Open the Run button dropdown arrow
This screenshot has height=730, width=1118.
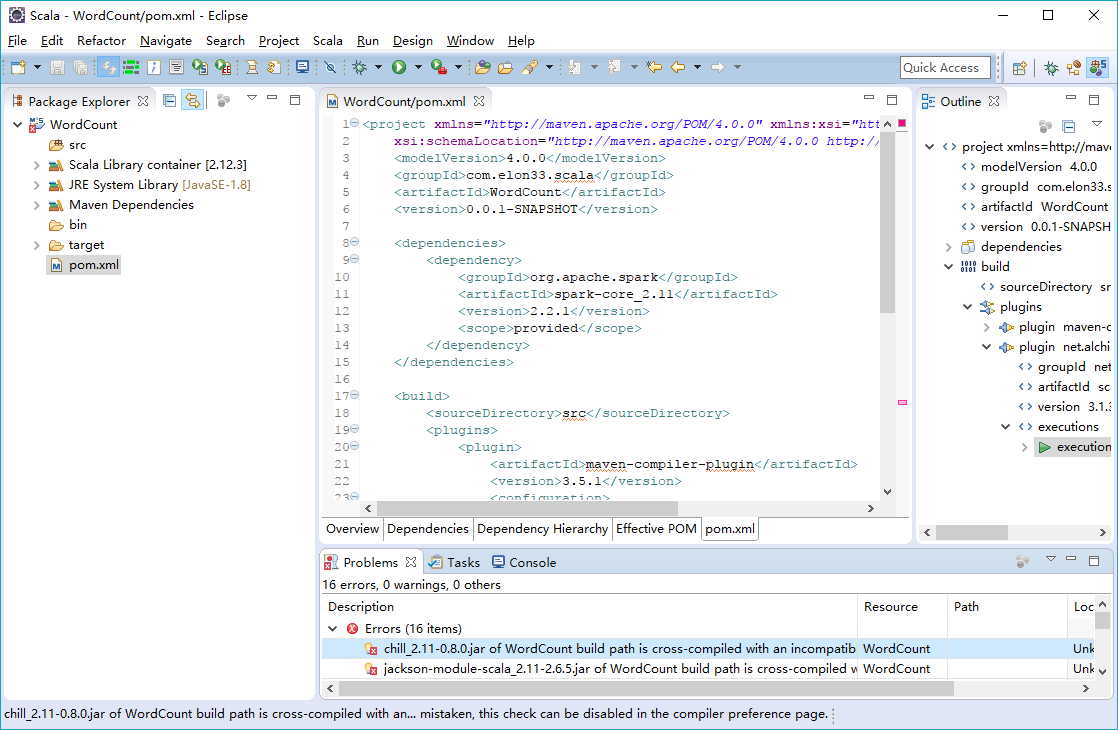coord(418,67)
